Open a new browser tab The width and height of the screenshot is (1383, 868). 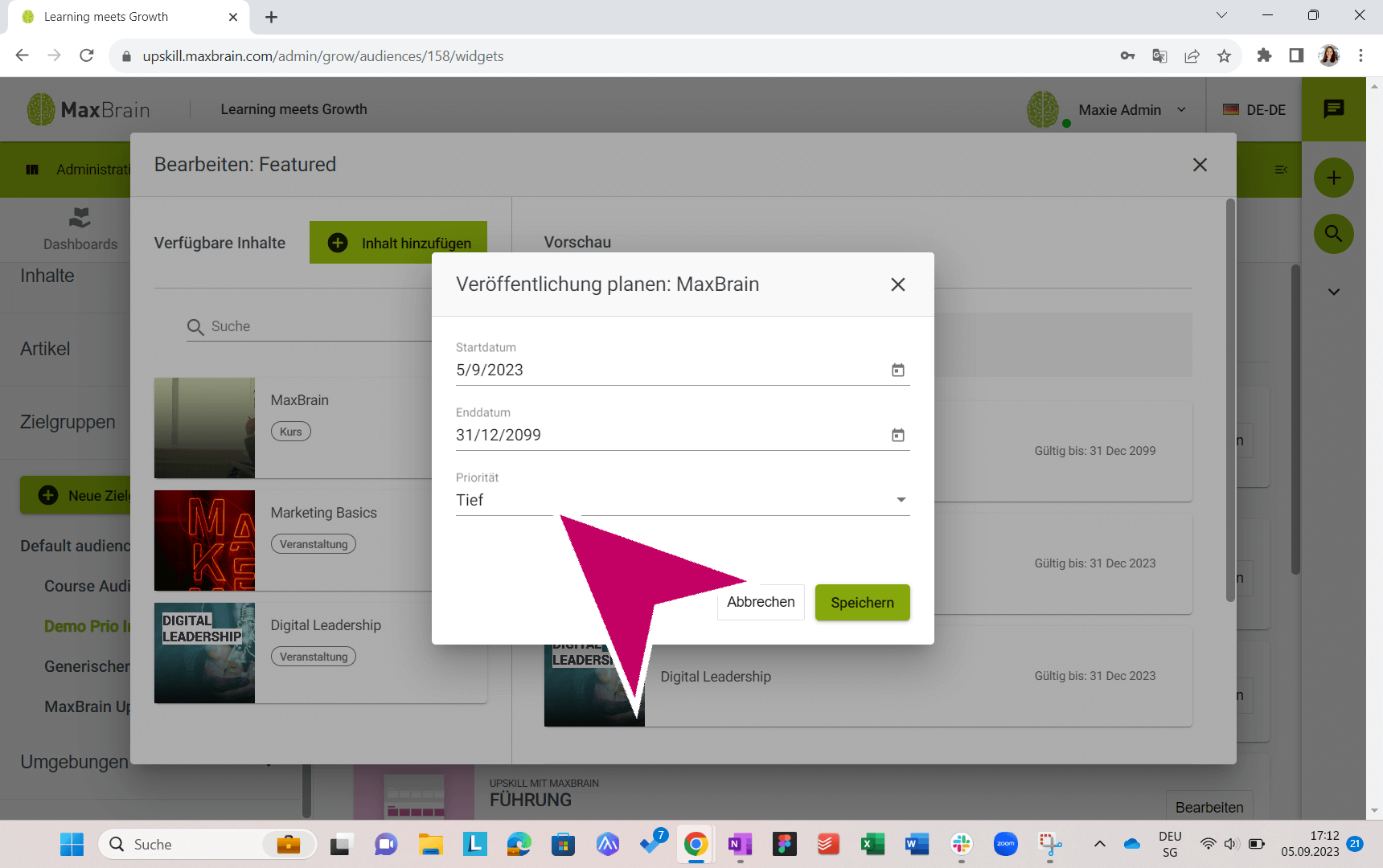(x=272, y=17)
